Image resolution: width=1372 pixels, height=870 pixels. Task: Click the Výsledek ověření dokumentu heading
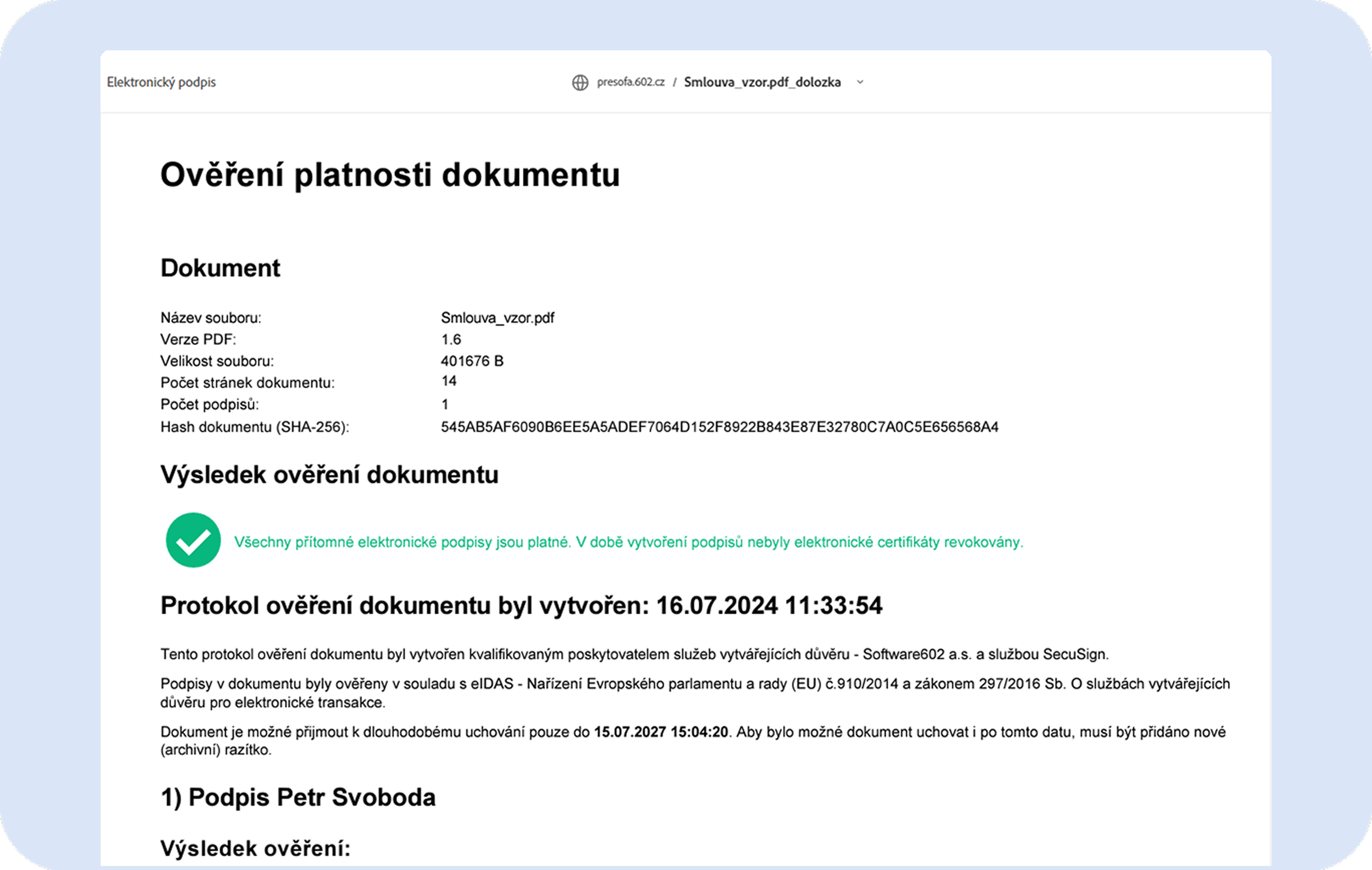pos(329,475)
